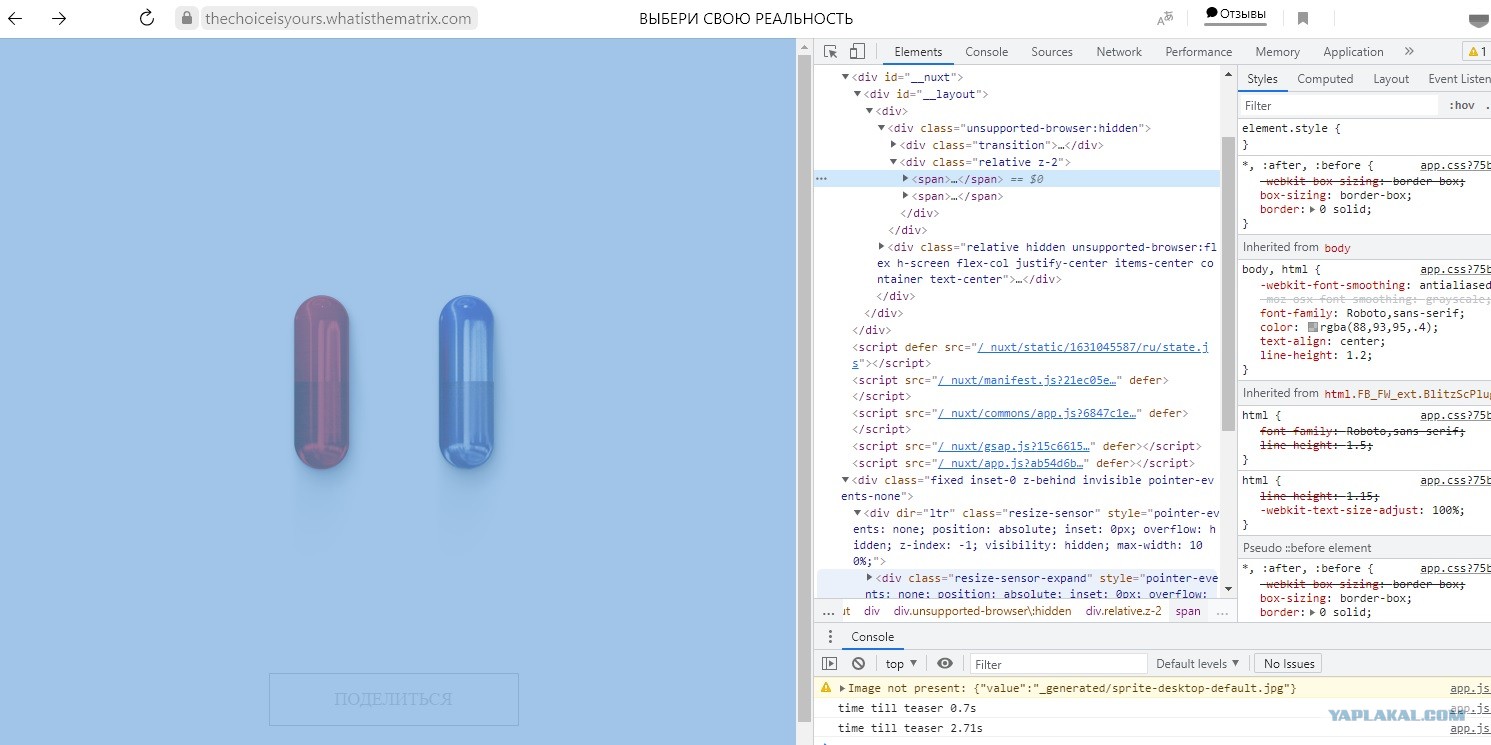The width and height of the screenshot is (1491, 745).
Task: Click the address bar URL
Action: pos(338,18)
